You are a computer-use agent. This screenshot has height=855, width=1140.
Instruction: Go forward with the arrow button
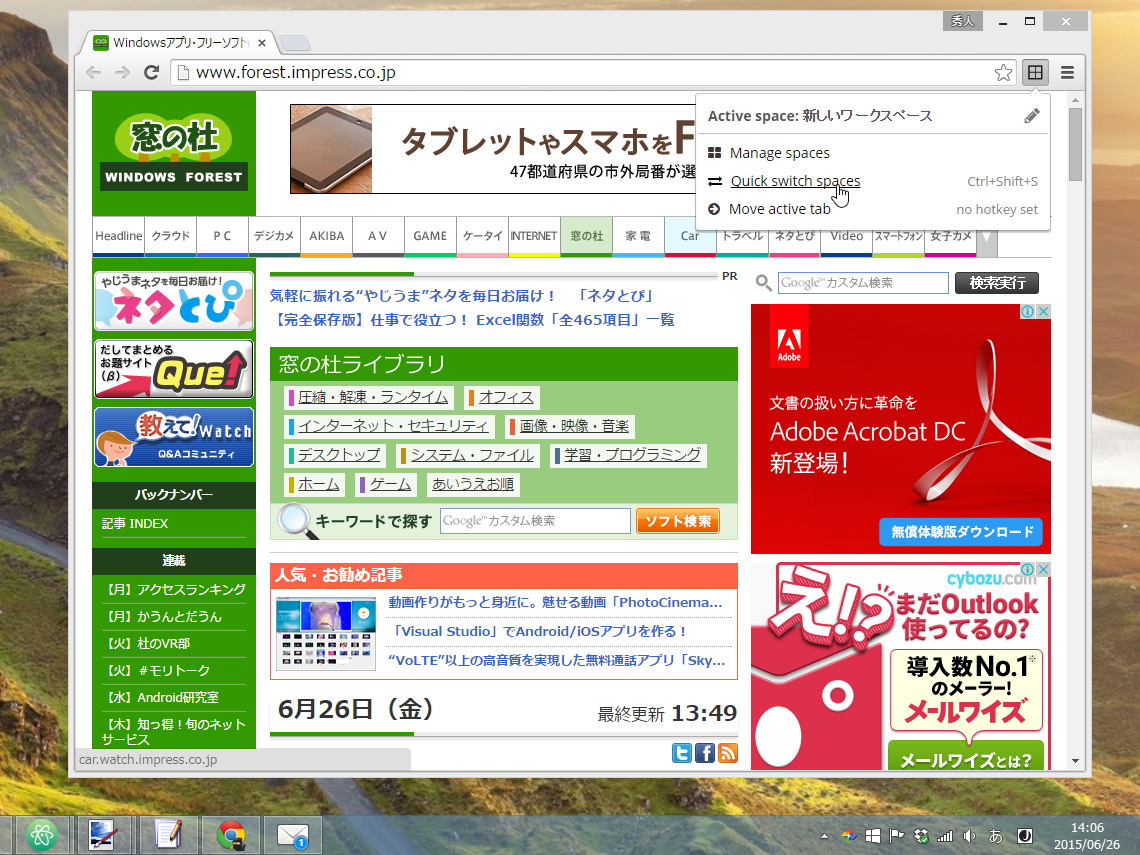(x=122, y=72)
